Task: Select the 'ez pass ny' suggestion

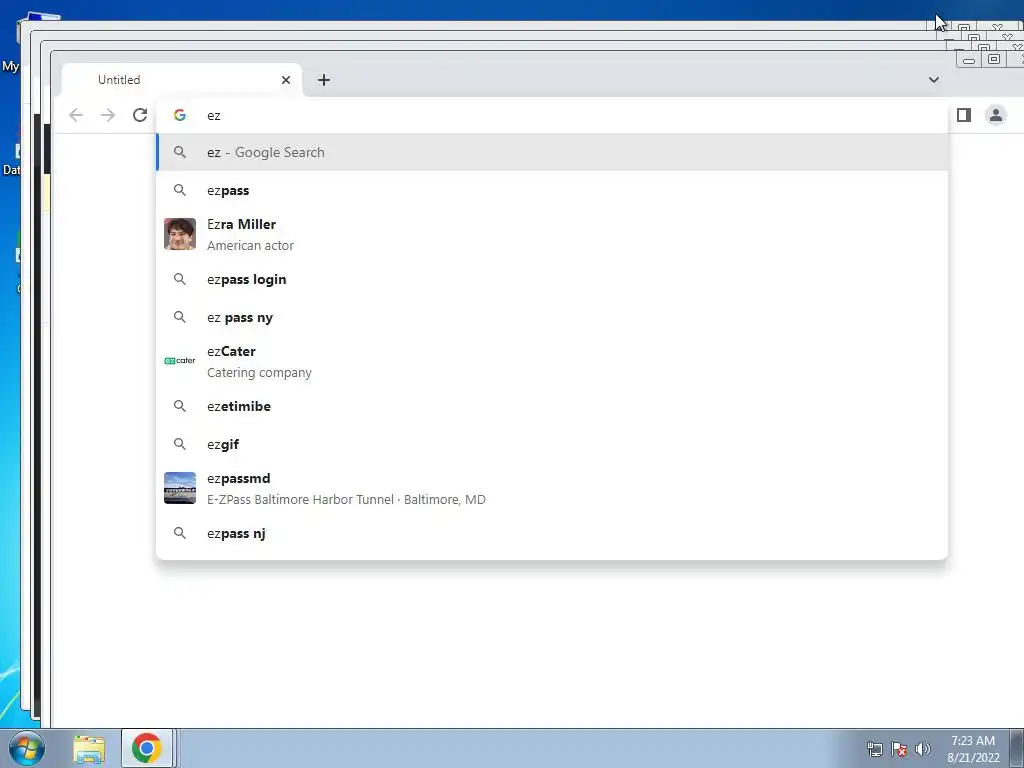Action: [552, 317]
